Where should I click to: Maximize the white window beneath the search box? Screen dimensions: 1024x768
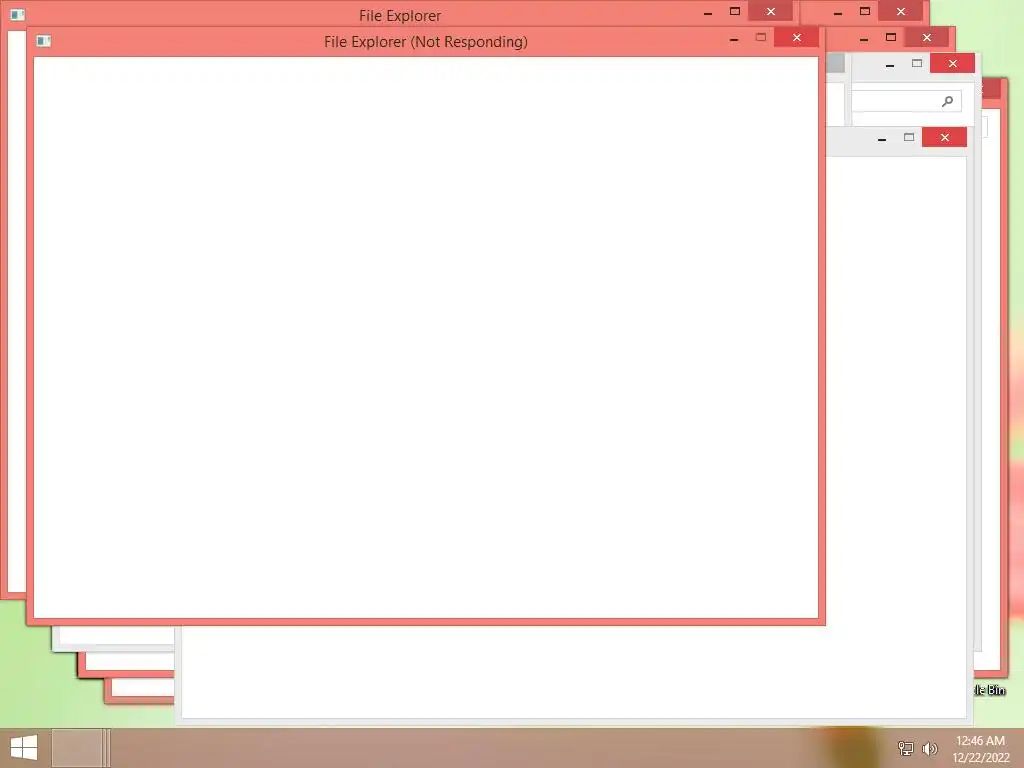pos(909,137)
